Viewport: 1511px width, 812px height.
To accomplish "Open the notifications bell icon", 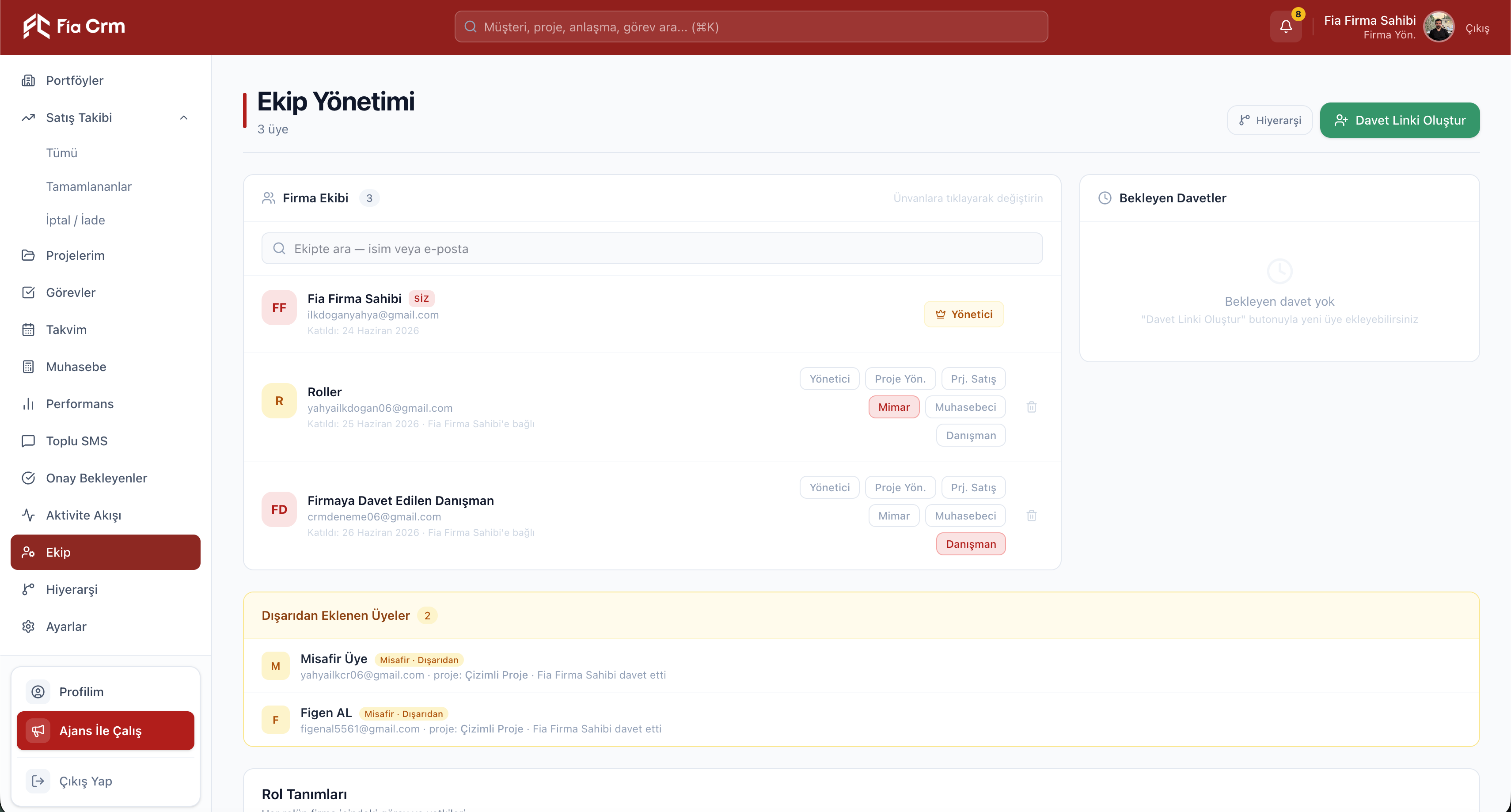I will pos(1285,27).
